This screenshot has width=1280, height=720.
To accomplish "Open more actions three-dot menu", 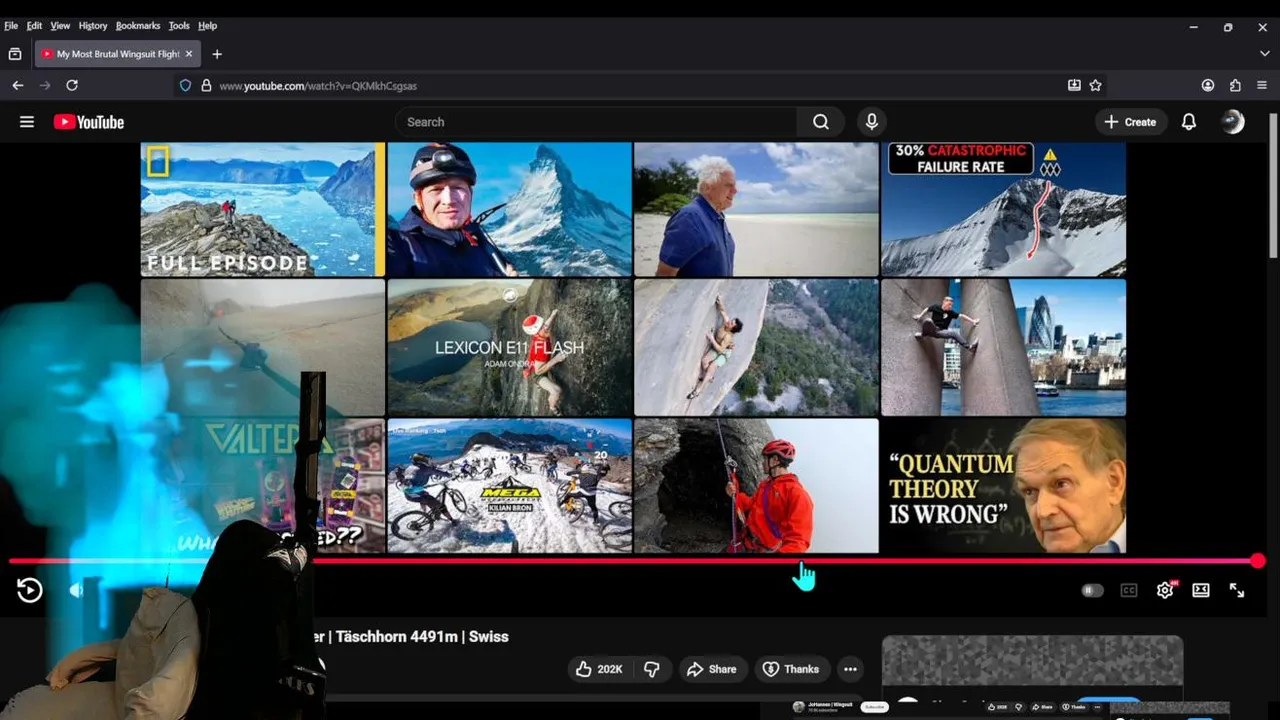I will [x=850, y=669].
